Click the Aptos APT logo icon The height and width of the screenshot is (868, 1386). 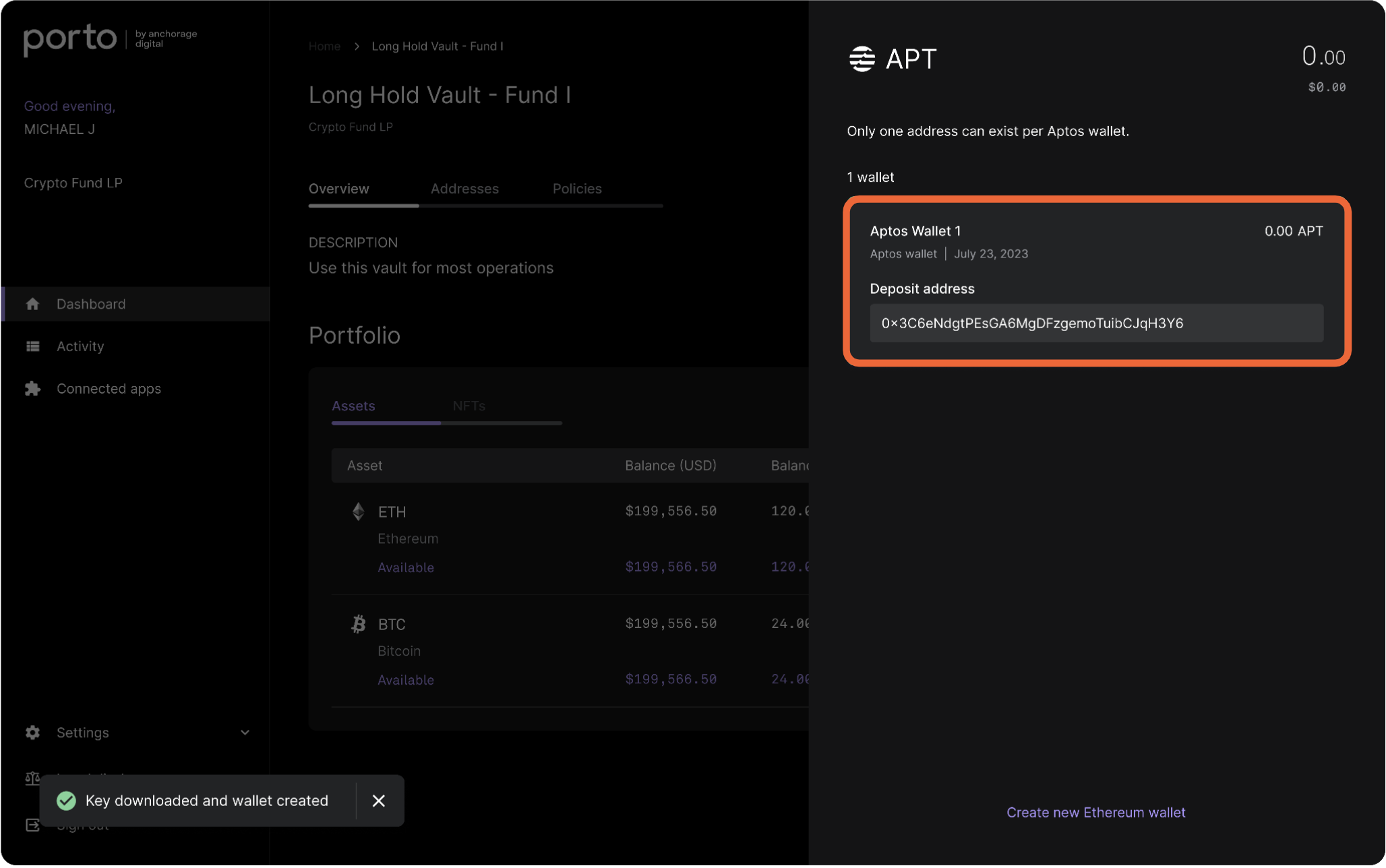(862, 59)
